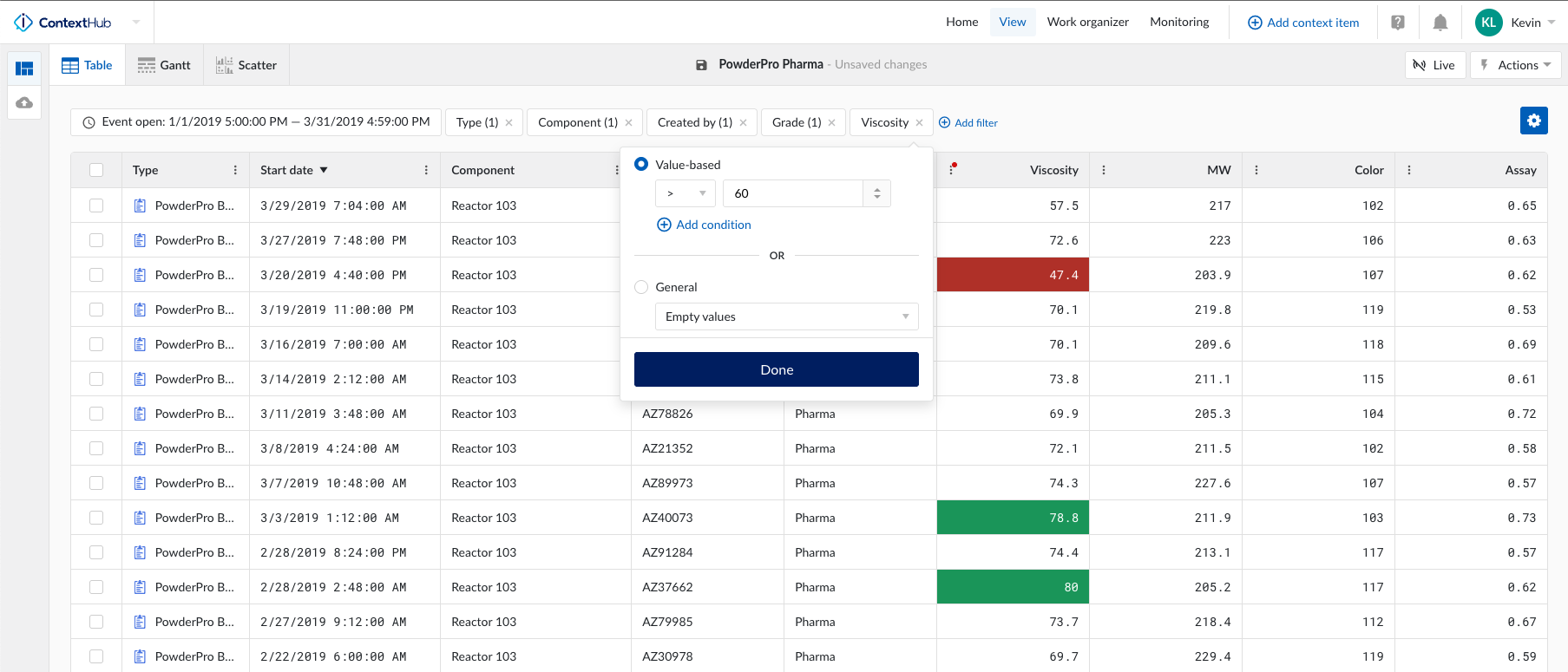Screen dimensions: 1568x672
Task: Click the Done button
Action: click(x=777, y=369)
